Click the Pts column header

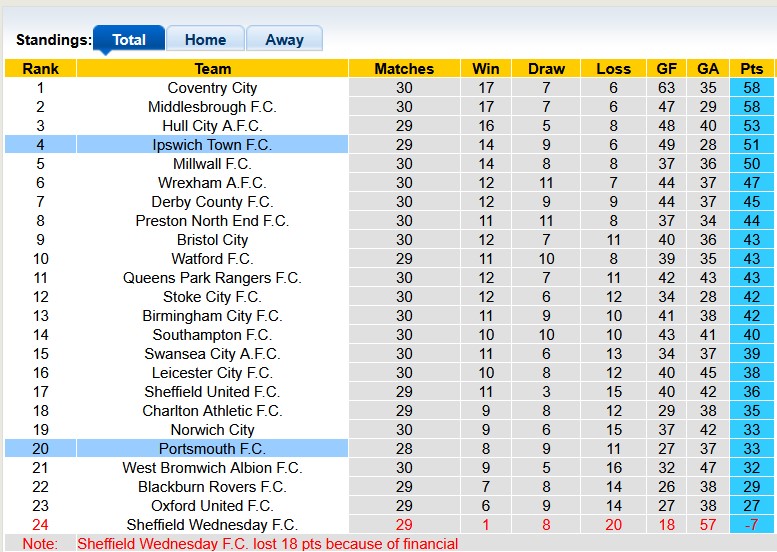pyautogui.click(x=752, y=69)
